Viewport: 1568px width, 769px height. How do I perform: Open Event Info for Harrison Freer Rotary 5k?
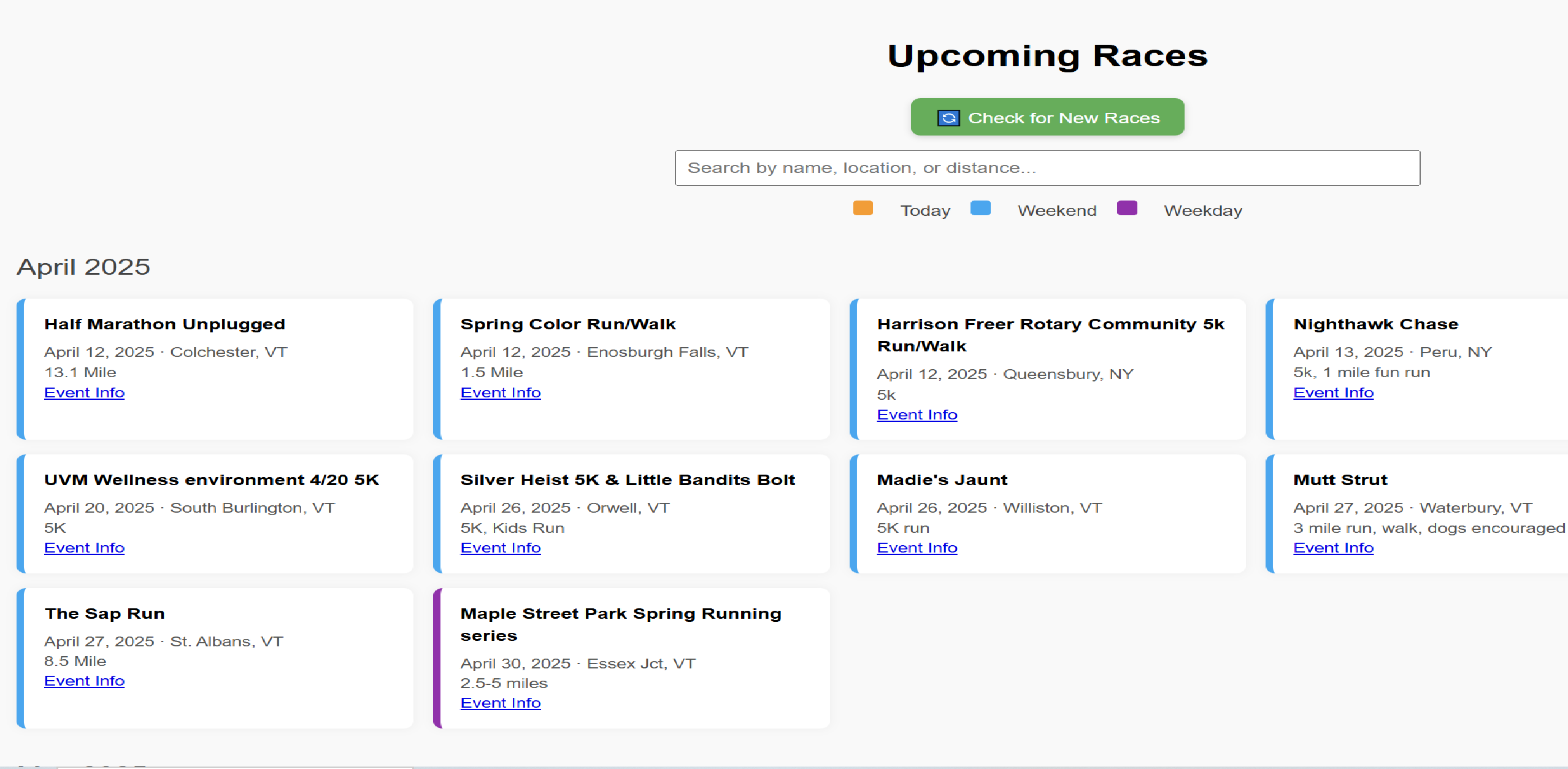(x=917, y=415)
